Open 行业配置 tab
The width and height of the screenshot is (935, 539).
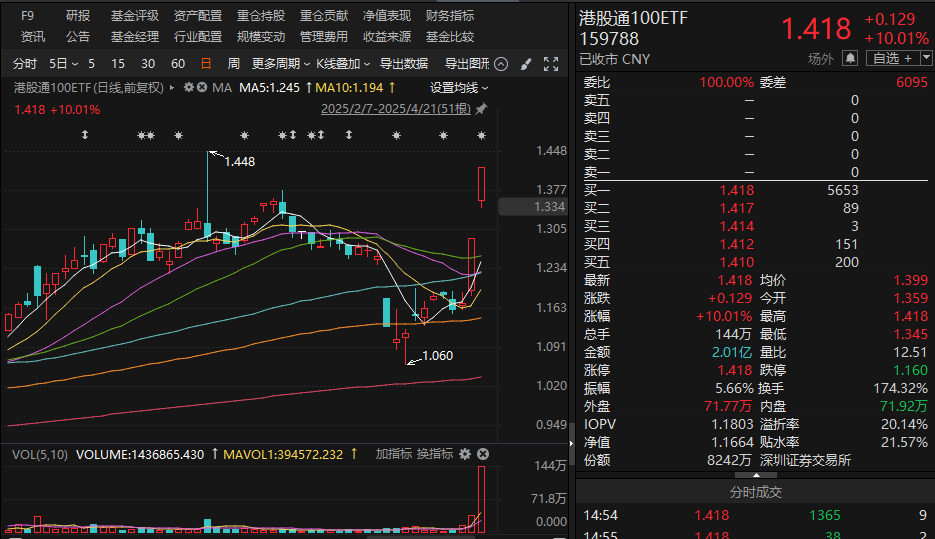pos(198,37)
